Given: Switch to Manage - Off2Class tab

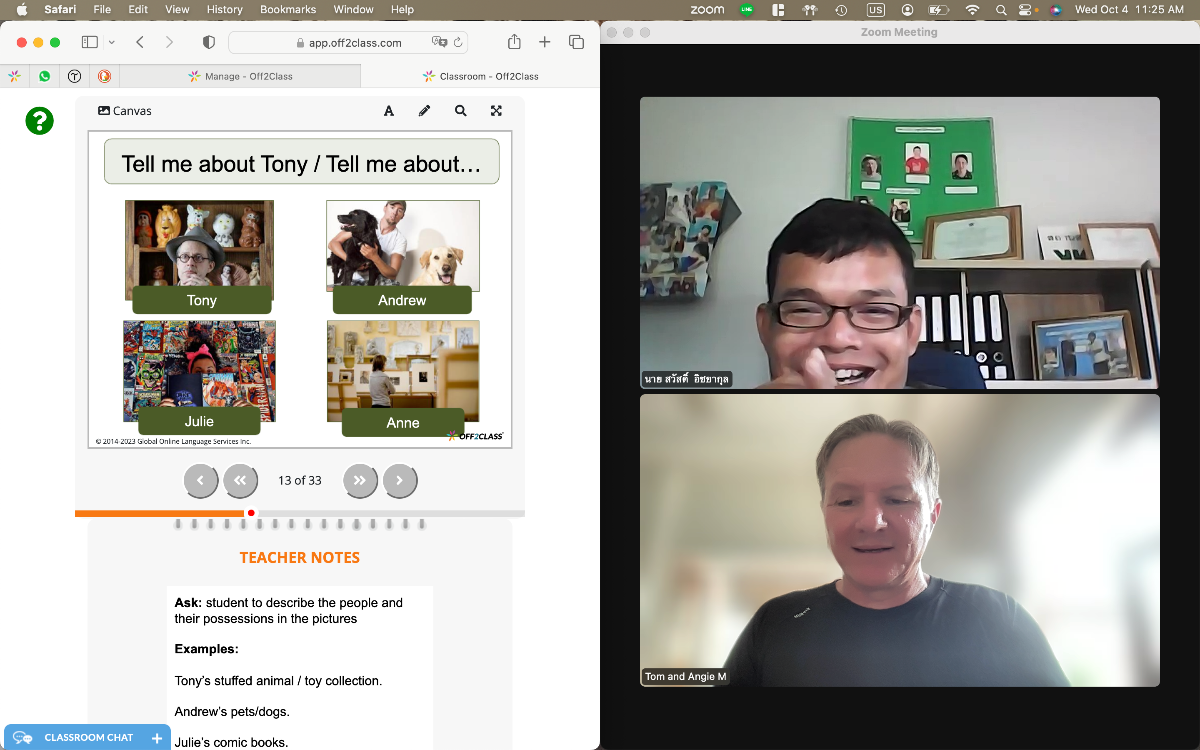Looking at the screenshot, I should pyautogui.click(x=240, y=76).
